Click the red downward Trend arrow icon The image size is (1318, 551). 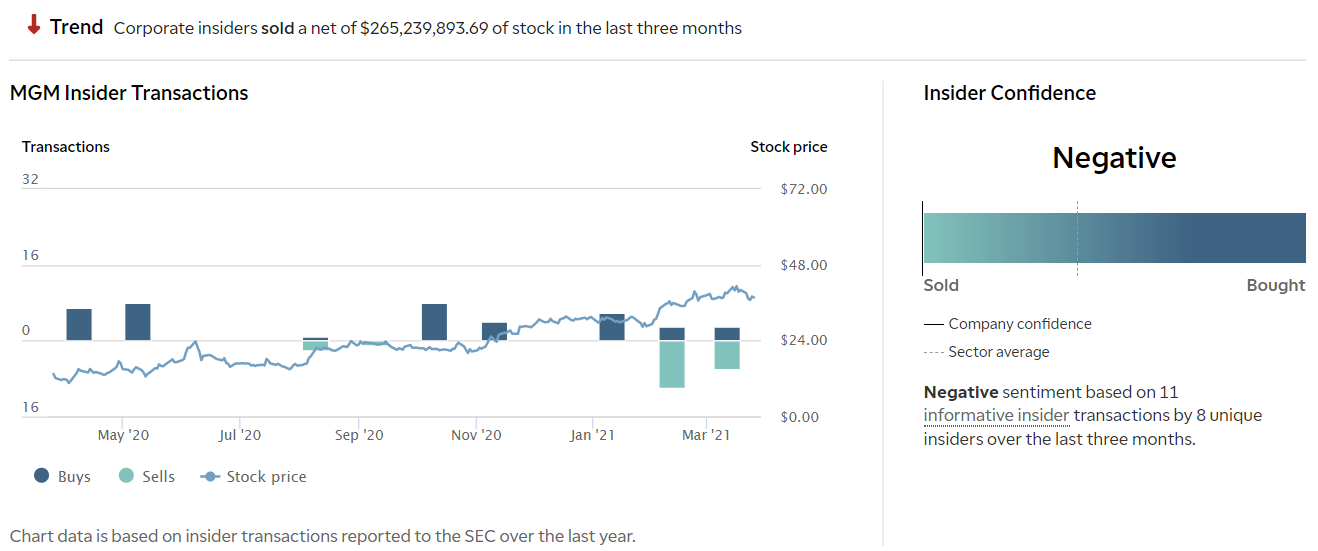(x=34, y=26)
